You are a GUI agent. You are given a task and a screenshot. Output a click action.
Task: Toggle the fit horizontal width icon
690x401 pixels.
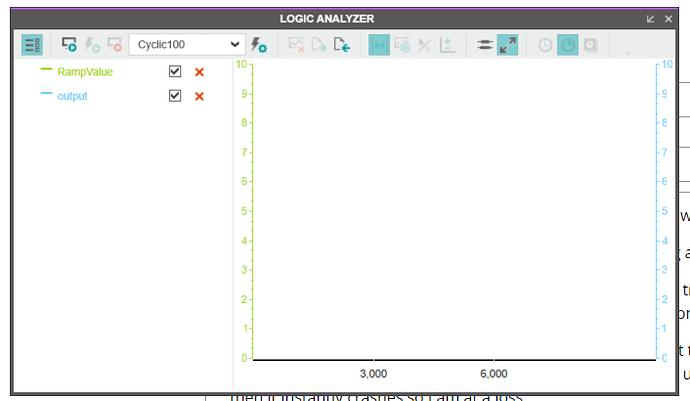coord(379,45)
